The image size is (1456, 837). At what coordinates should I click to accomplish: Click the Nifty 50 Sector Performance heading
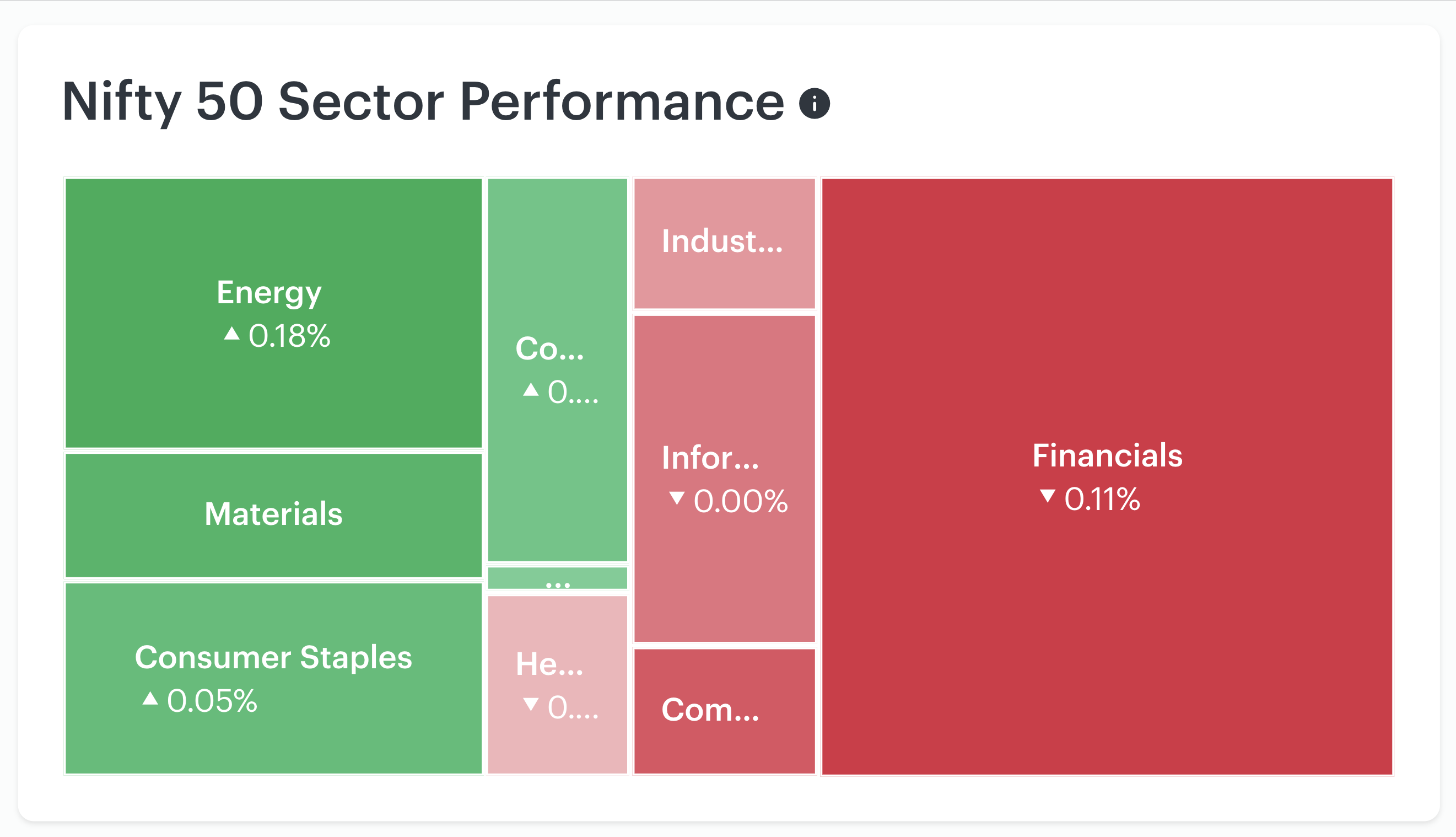(x=423, y=102)
